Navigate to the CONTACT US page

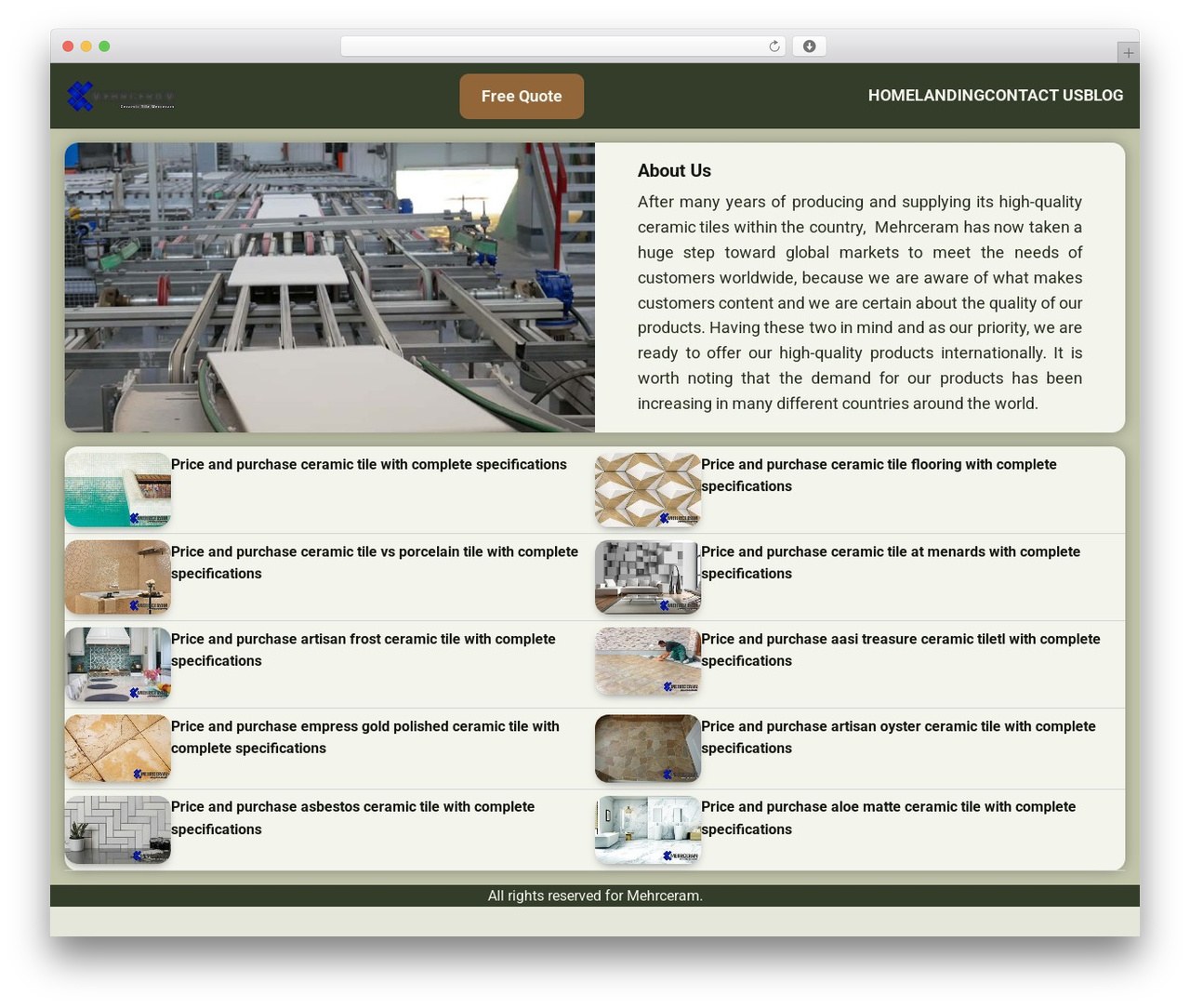(1034, 96)
